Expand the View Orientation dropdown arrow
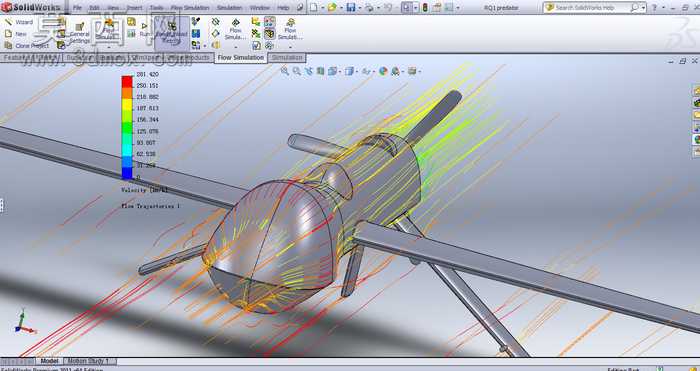The image size is (700, 371). point(340,71)
